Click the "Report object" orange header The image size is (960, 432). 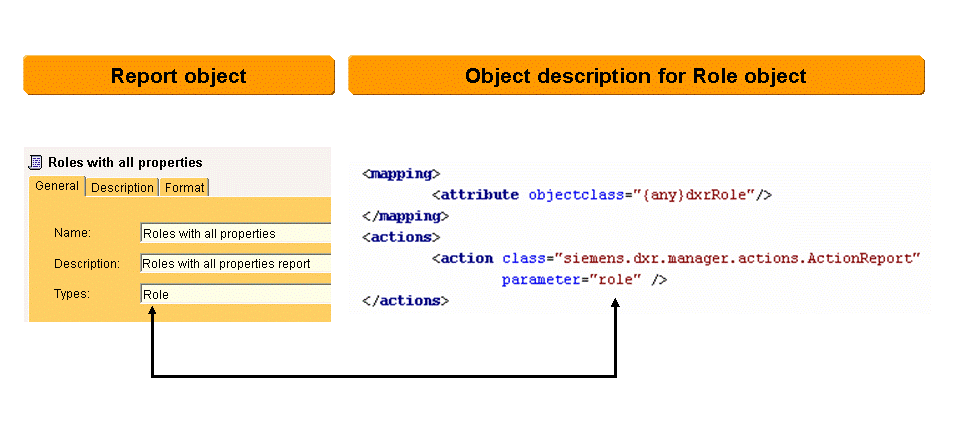[178, 76]
